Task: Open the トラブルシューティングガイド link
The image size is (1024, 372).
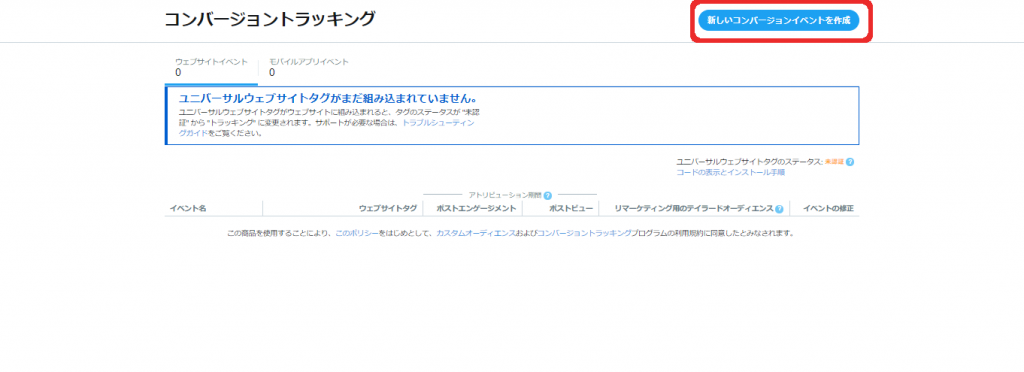Action: coord(438,122)
